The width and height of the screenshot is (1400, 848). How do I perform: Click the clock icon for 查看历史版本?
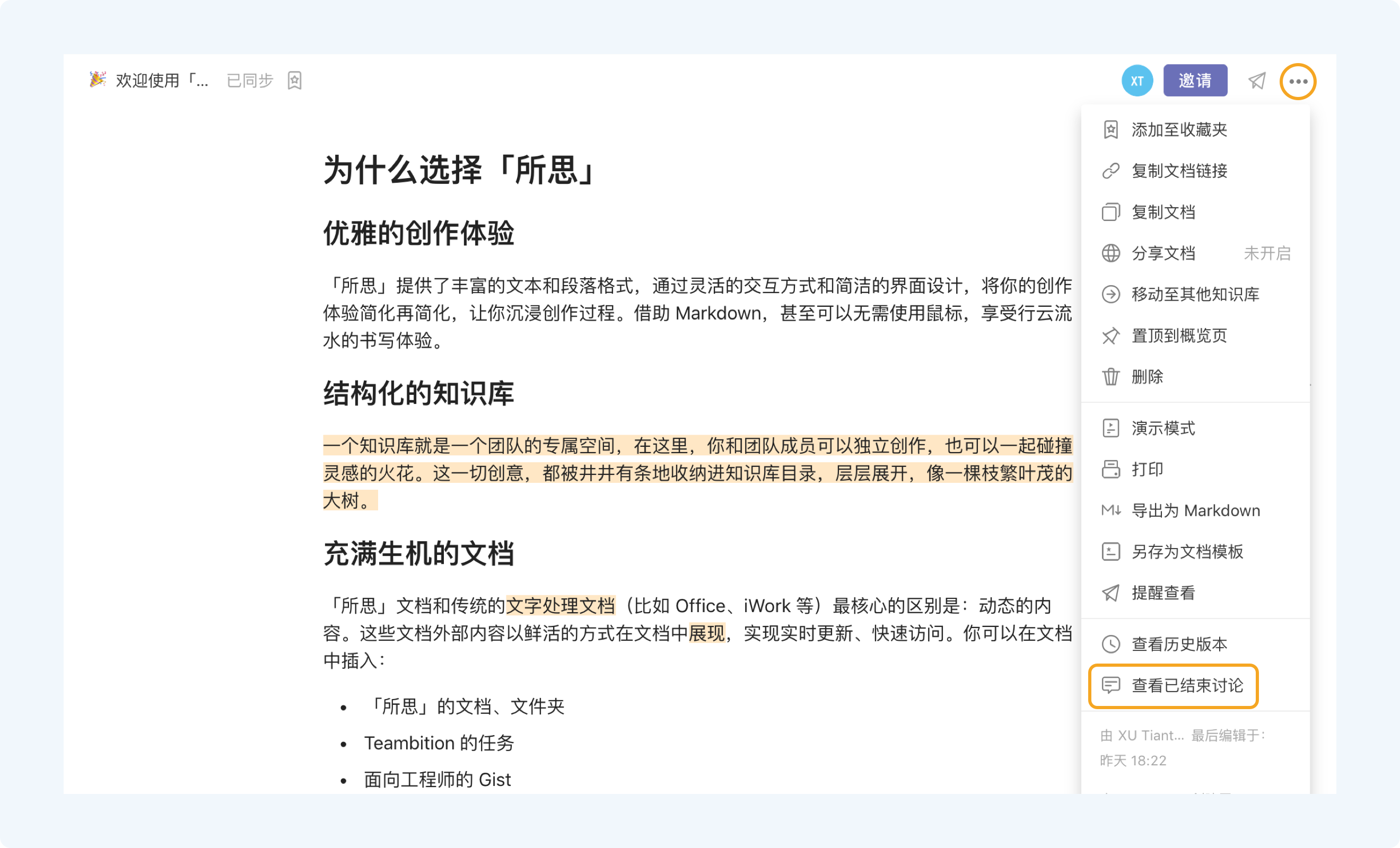[x=1111, y=644]
